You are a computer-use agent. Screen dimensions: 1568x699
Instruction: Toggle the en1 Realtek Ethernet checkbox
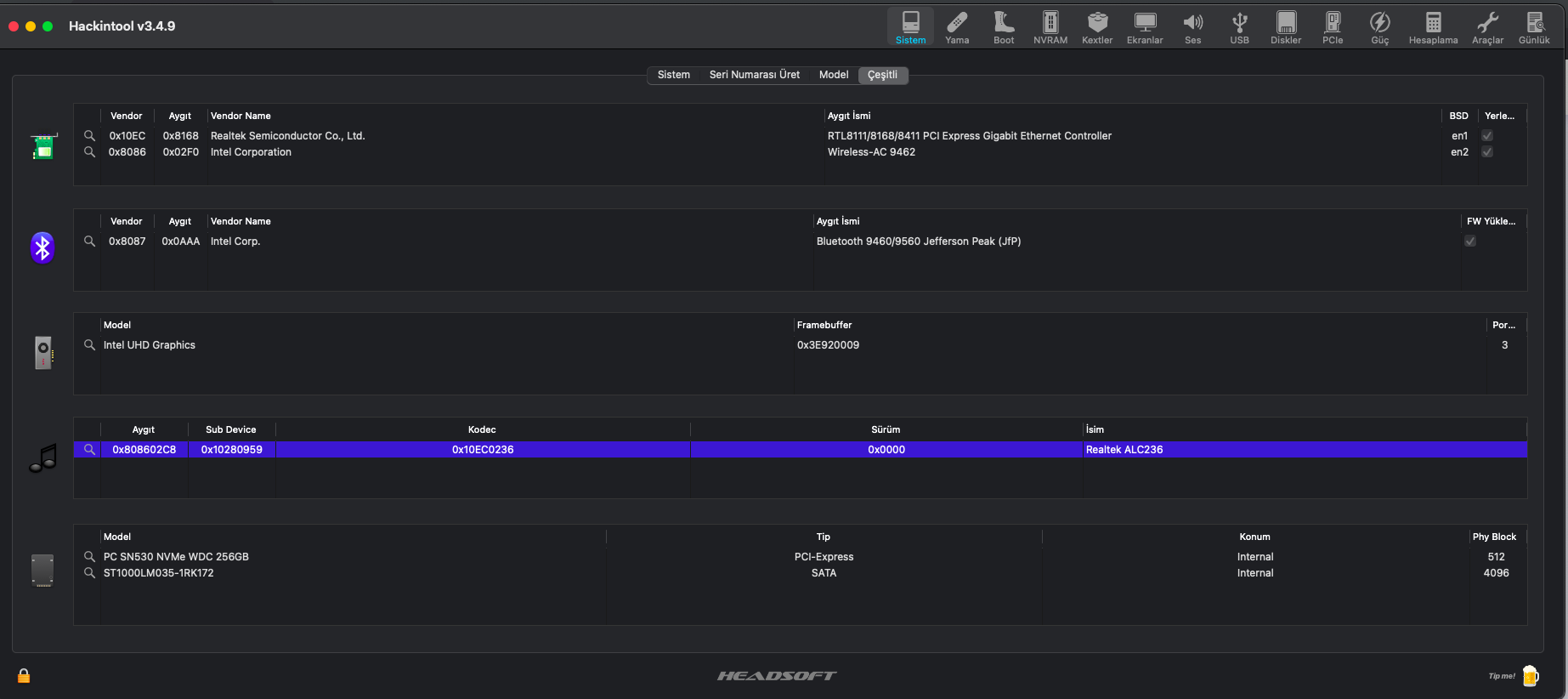pyautogui.click(x=1487, y=136)
